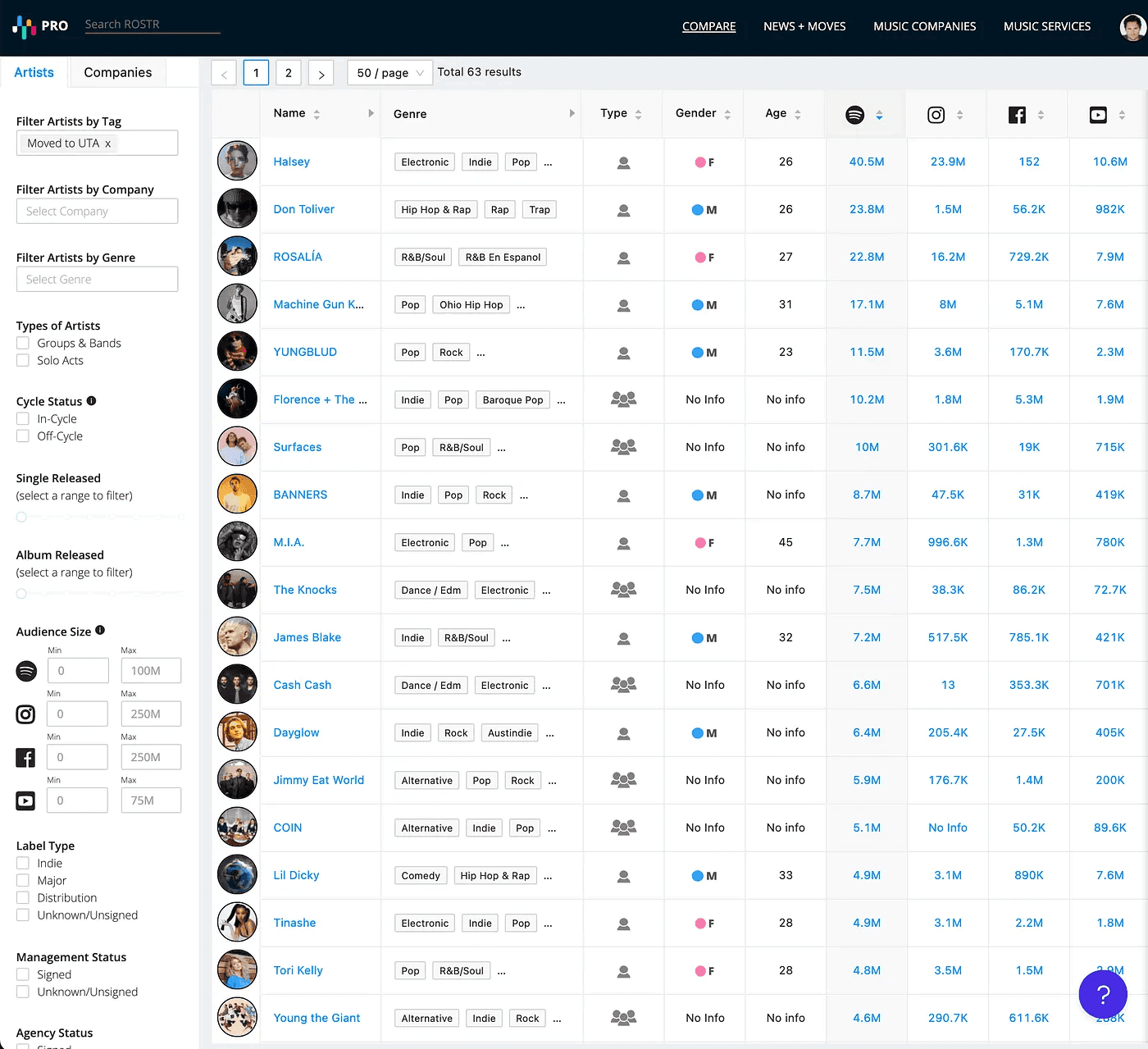Click the Audience Size Instagram icon
The width and height of the screenshot is (1148, 1049).
(x=26, y=714)
